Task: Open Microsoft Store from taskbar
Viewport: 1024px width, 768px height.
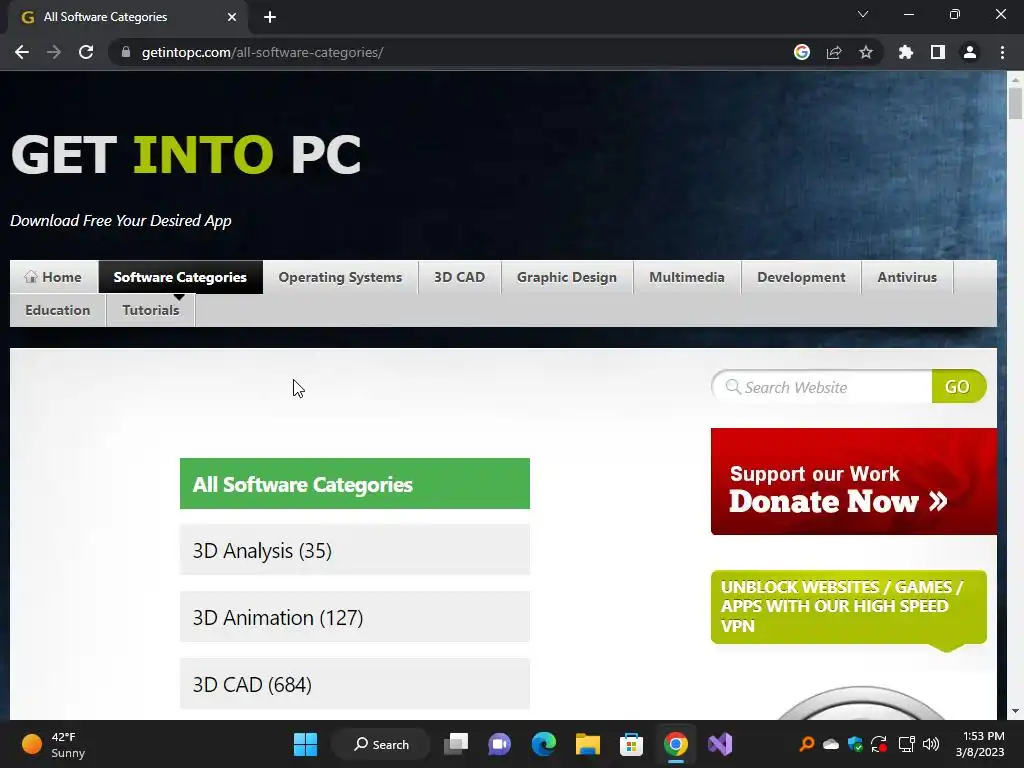Action: (x=631, y=744)
